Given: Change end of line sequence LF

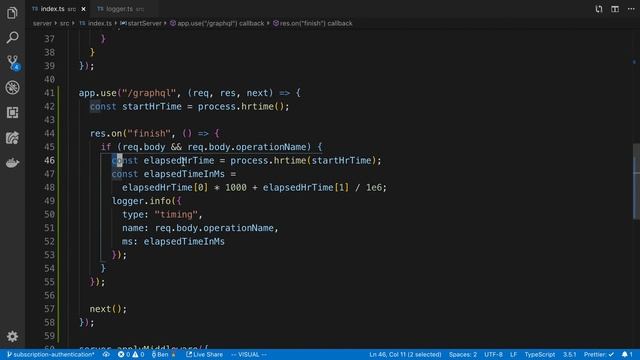Looking at the screenshot, I should 513,354.
